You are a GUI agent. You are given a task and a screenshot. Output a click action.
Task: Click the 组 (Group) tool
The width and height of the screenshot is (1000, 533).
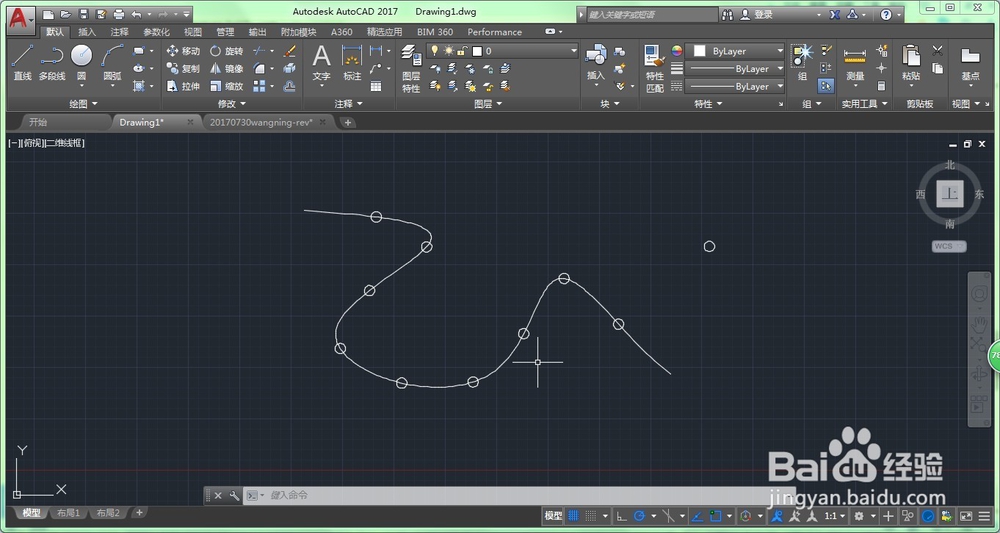802,62
